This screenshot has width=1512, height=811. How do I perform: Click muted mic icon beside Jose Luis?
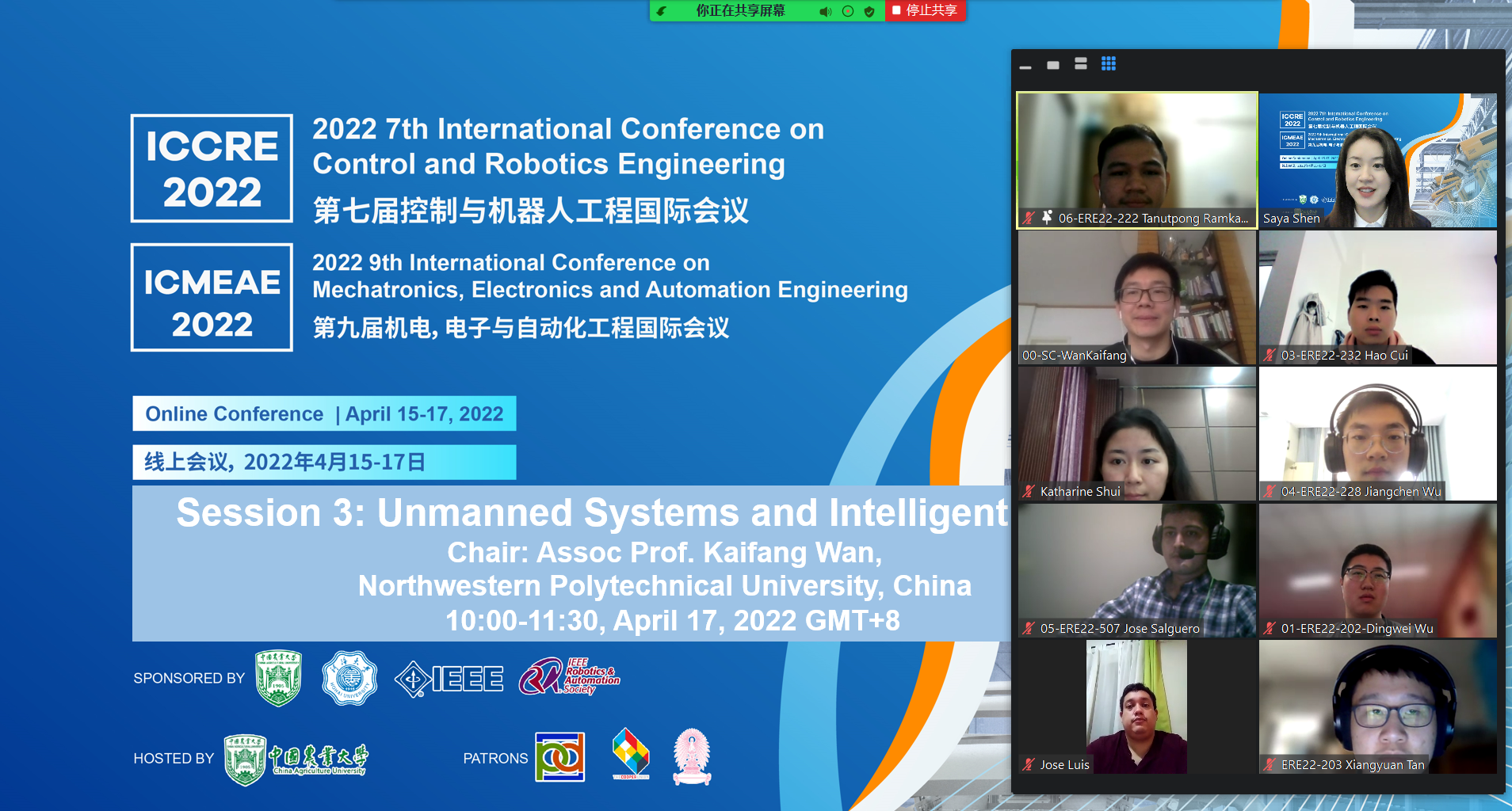coord(1029,764)
